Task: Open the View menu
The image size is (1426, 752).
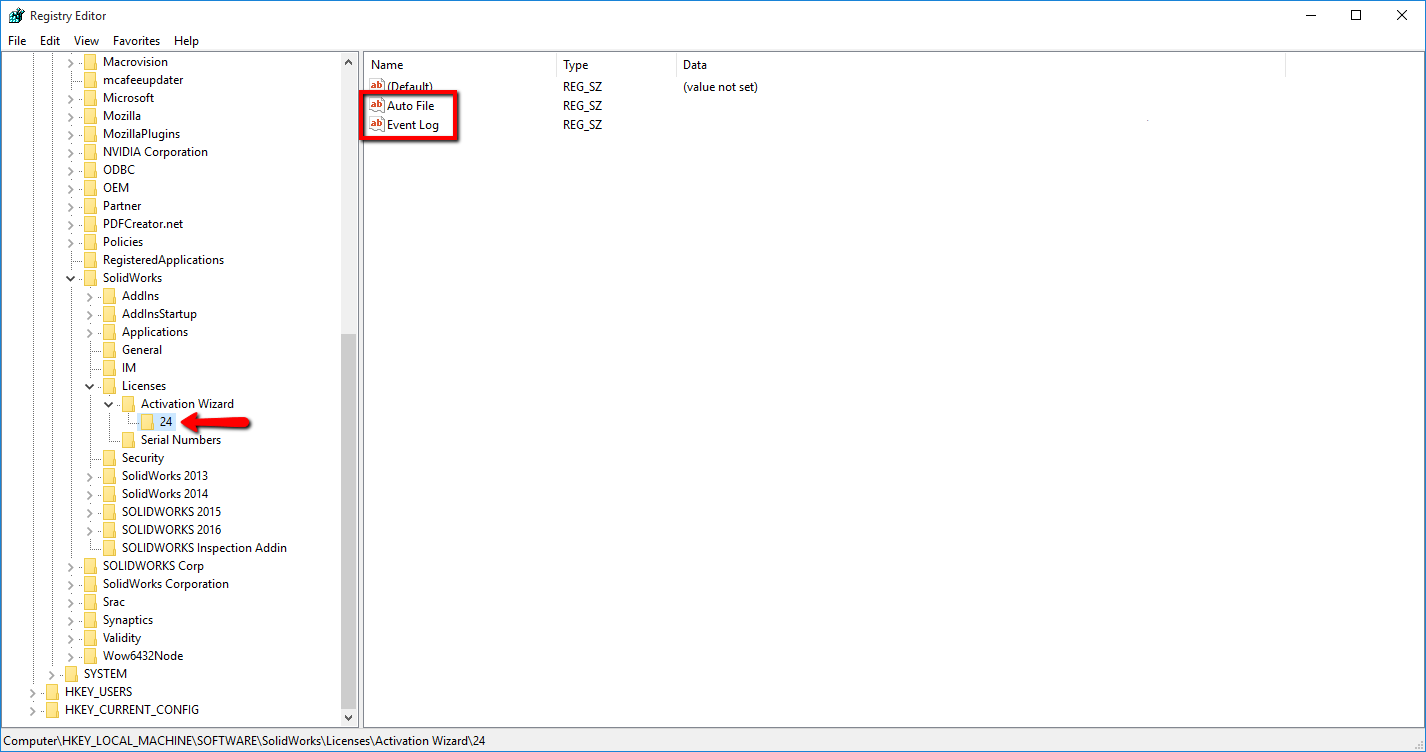Action: 87,41
